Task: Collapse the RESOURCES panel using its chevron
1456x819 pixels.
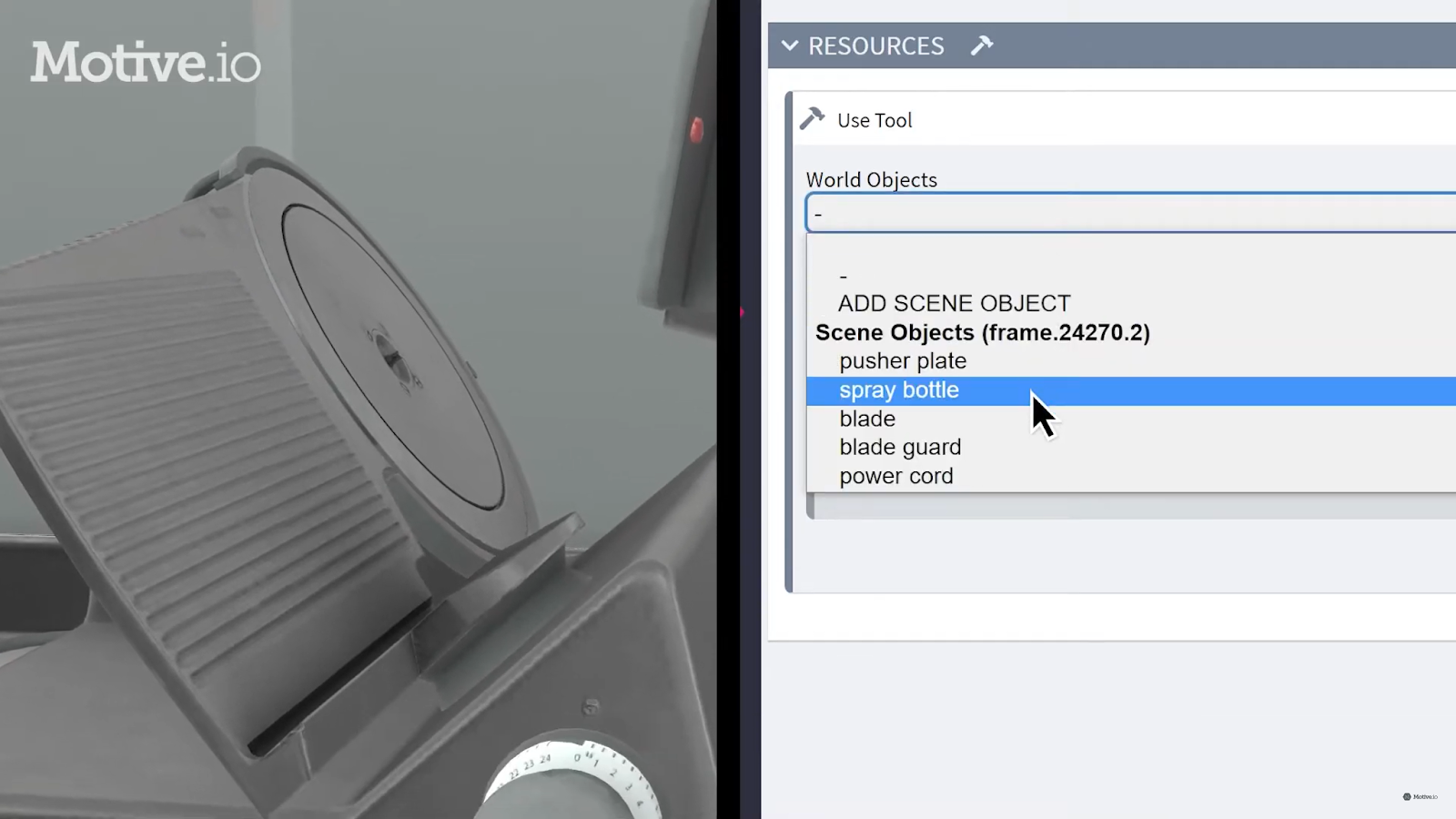Action: [x=790, y=45]
